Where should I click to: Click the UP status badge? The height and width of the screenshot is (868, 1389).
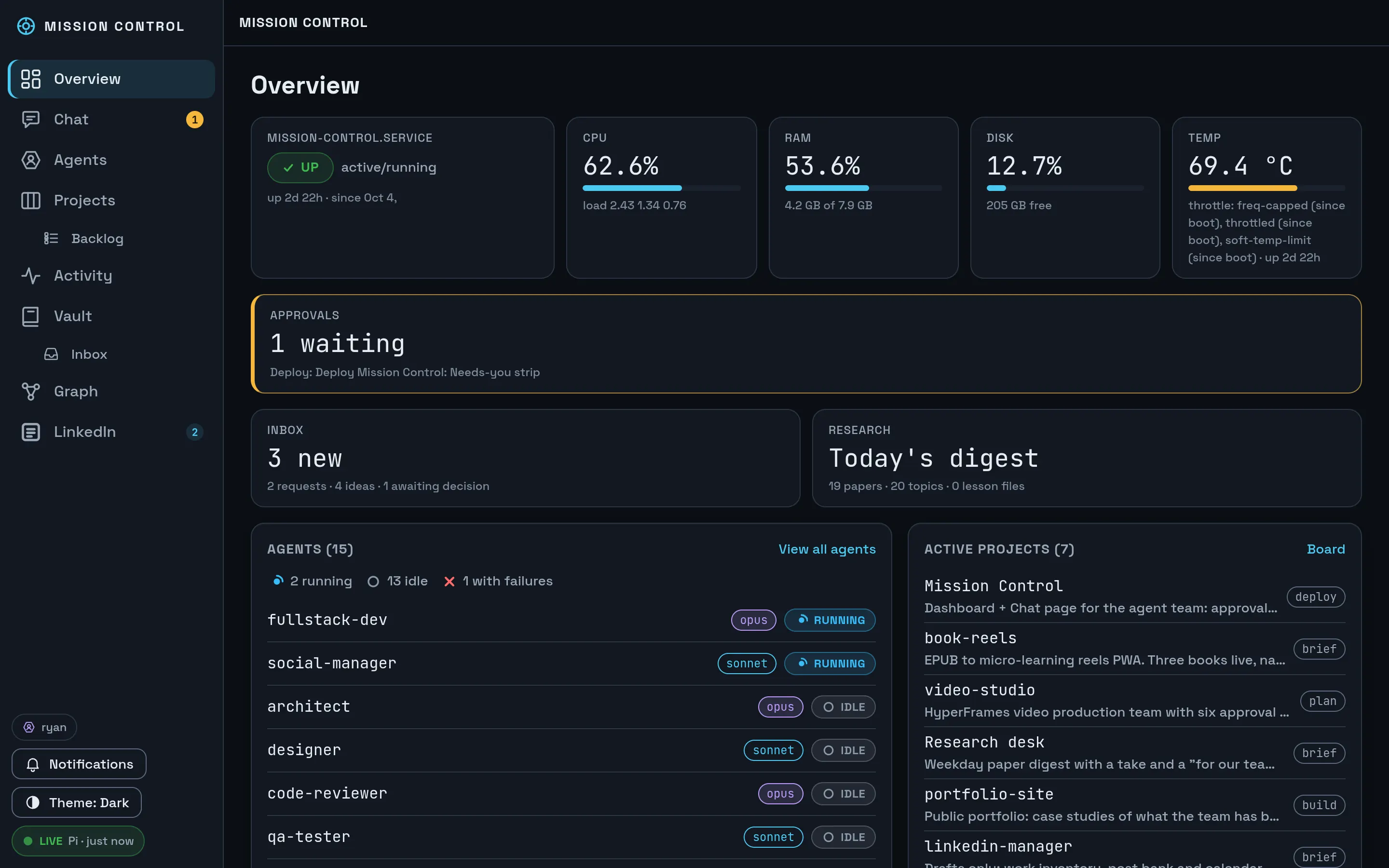(300, 168)
